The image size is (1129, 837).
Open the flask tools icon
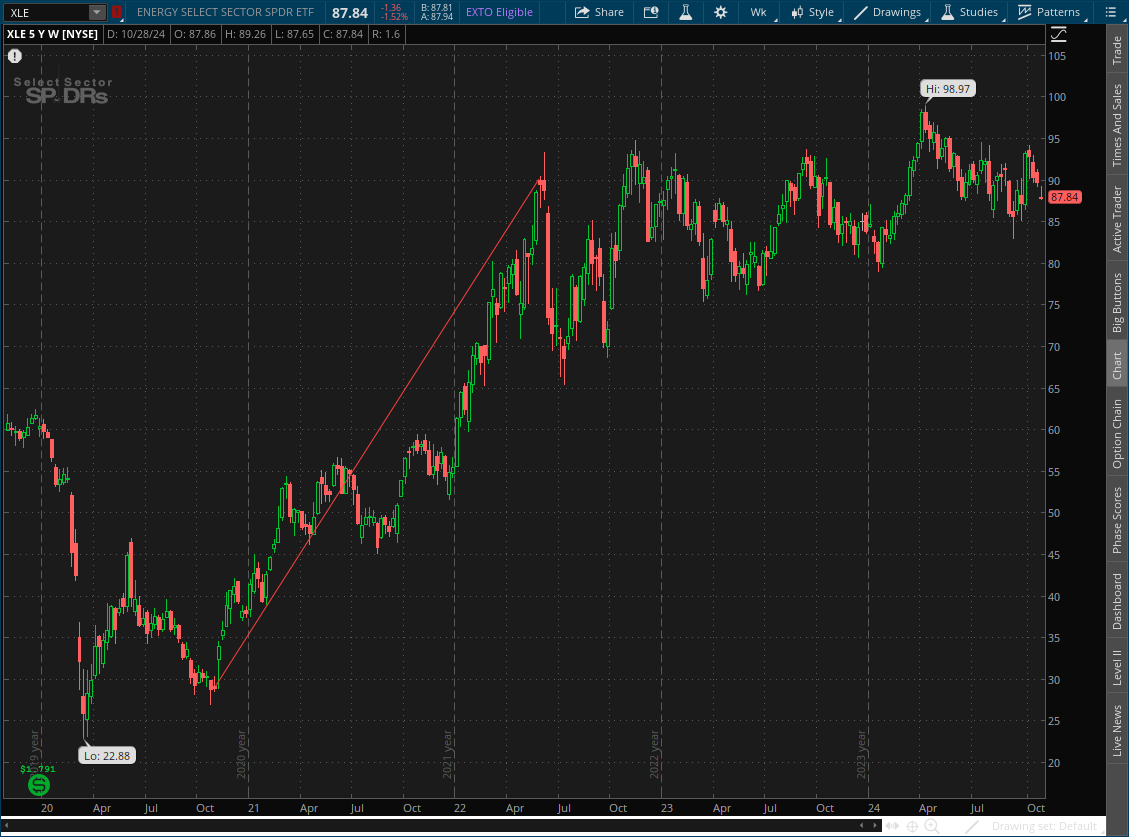(685, 12)
